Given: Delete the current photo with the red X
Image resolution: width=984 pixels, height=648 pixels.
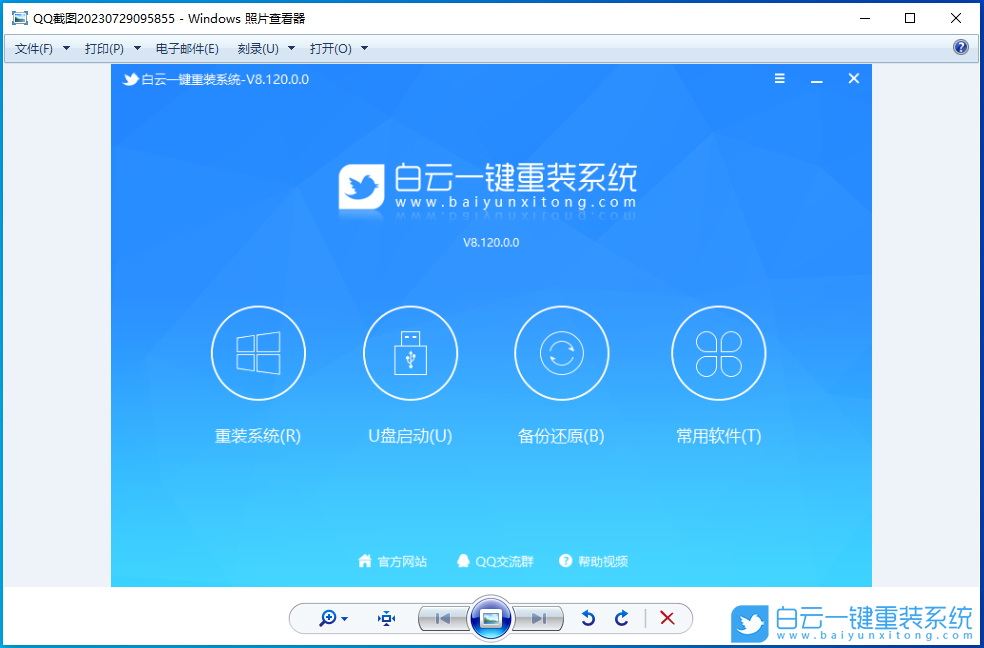Looking at the screenshot, I should pos(667,618).
